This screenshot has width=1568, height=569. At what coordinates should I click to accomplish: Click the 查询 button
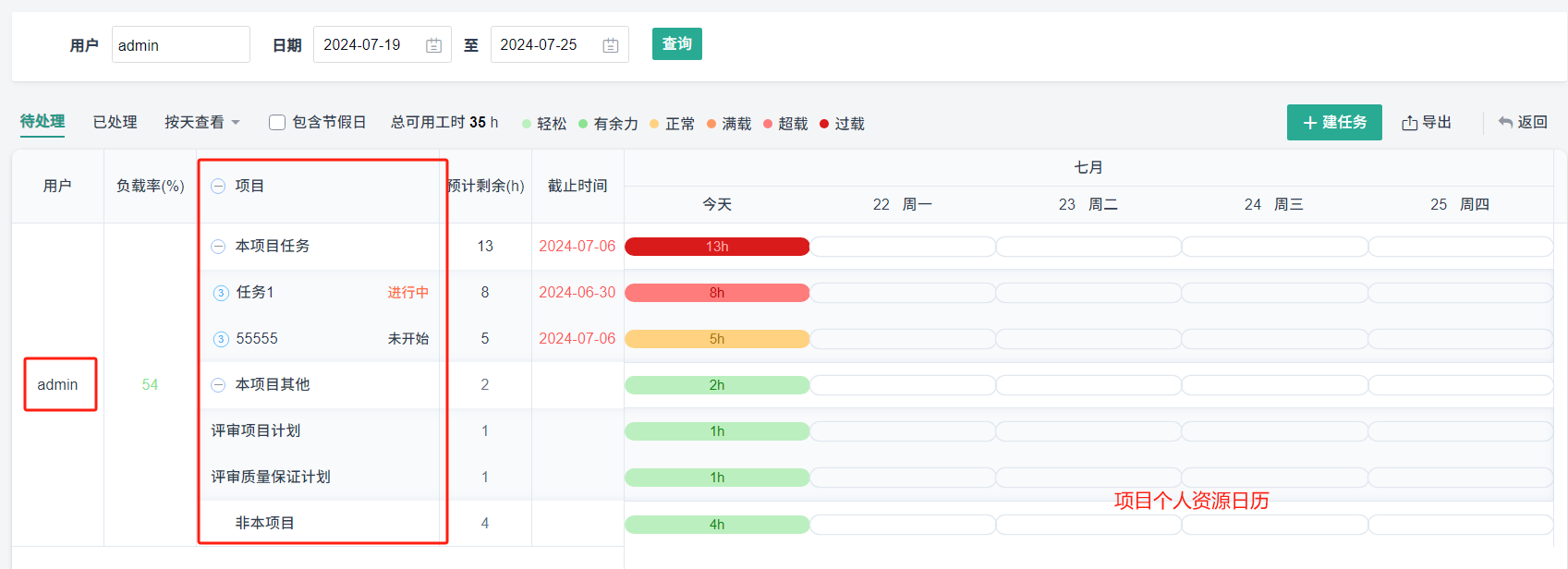click(x=676, y=44)
